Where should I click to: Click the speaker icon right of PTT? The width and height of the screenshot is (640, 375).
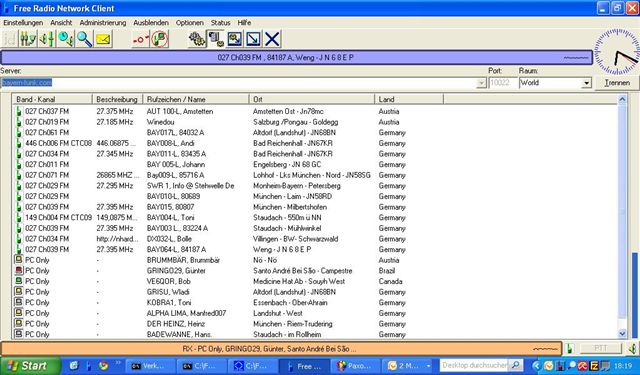tap(632, 348)
